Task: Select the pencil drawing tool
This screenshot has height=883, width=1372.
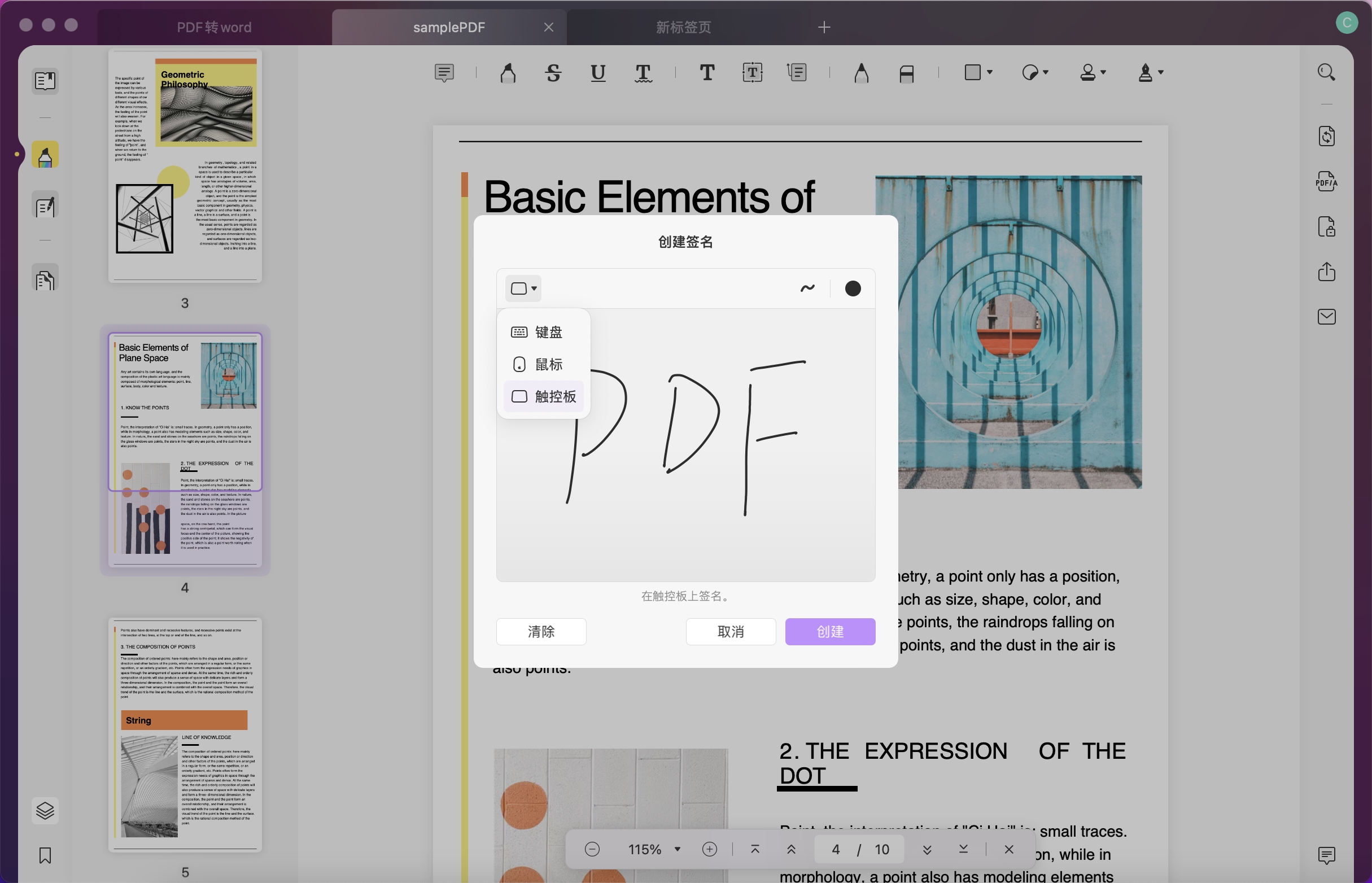Action: (x=861, y=73)
